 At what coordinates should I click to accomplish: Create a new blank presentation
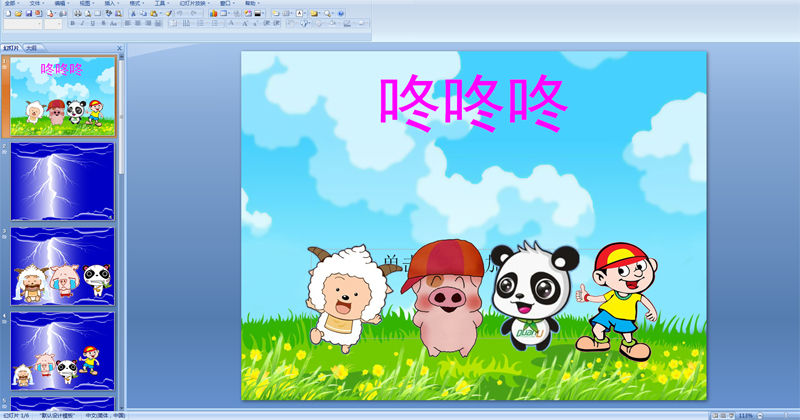click(x=8, y=14)
